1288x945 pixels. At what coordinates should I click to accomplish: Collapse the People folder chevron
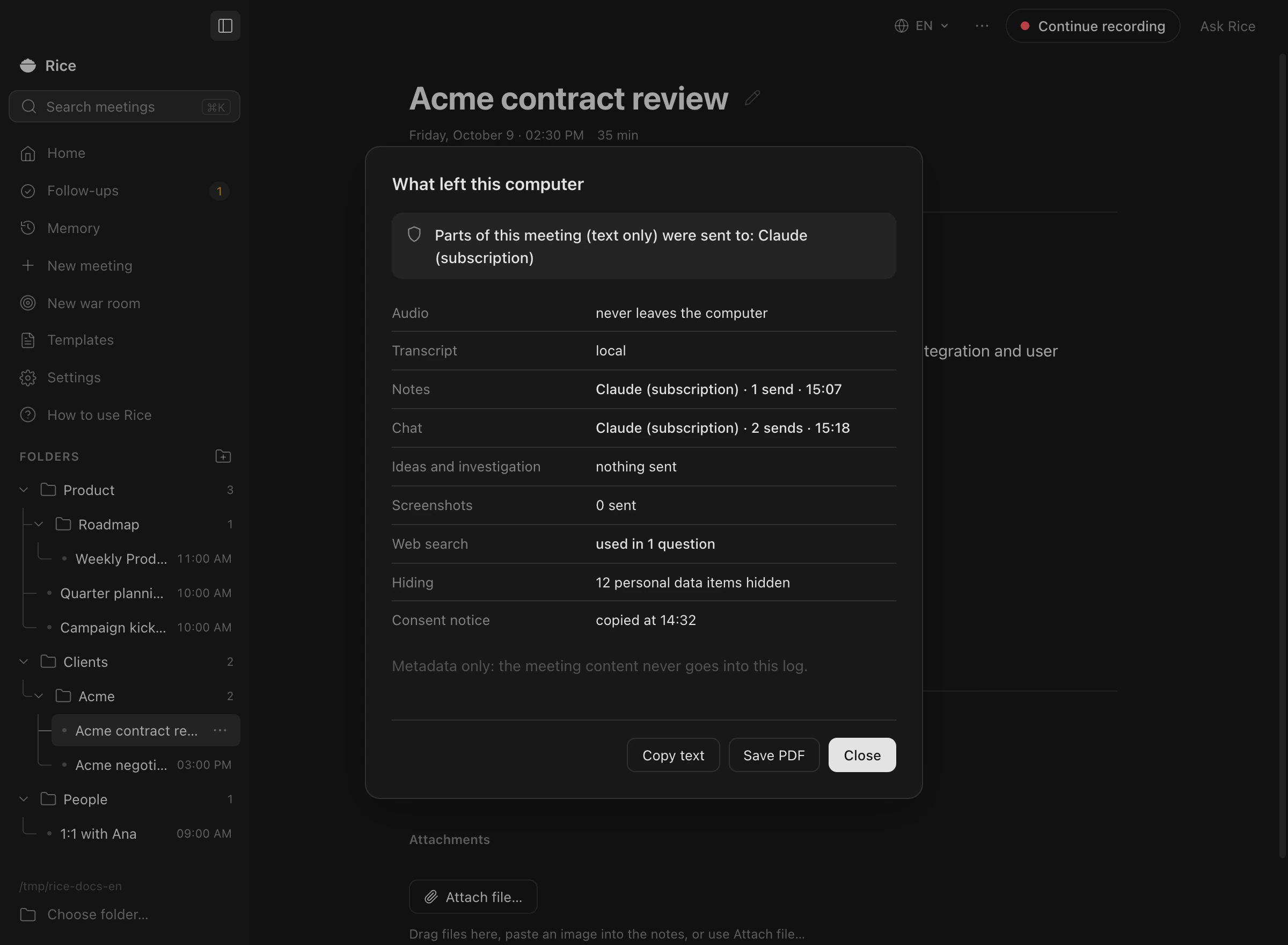click(x=24, y=799)
